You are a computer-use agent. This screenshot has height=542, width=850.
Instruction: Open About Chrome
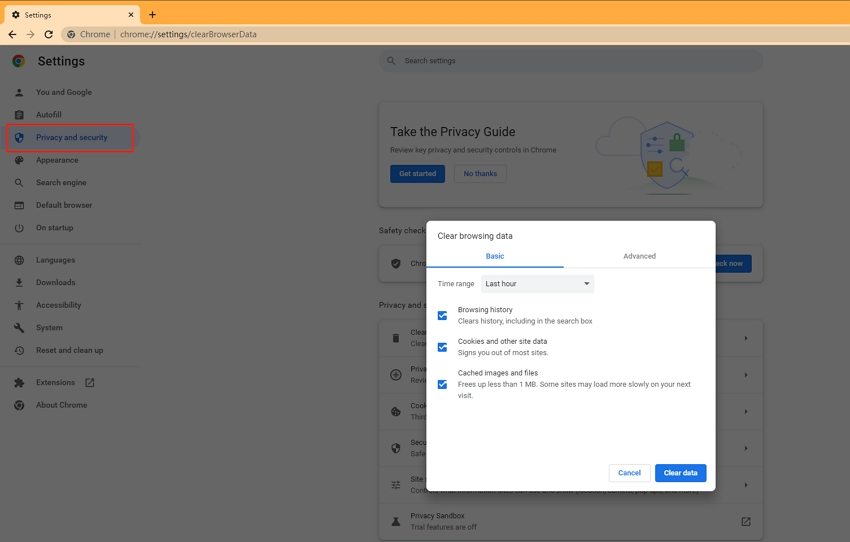[61, 405]
